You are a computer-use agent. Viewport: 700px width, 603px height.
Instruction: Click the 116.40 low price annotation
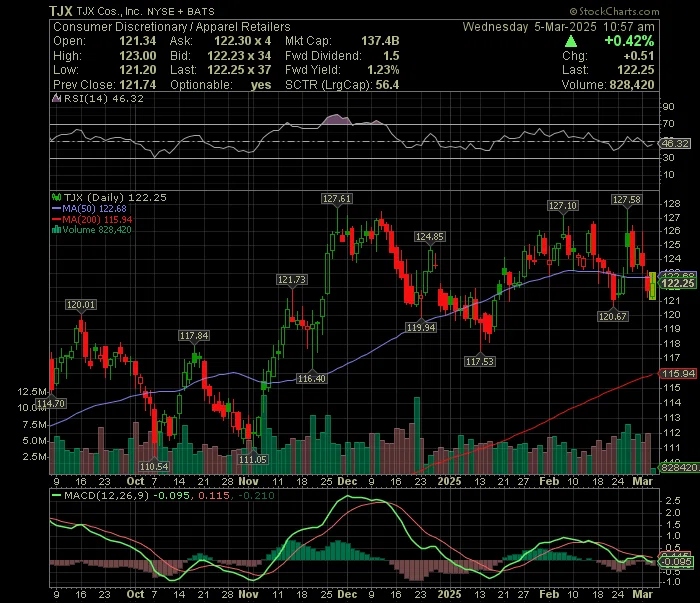[312, 379]
